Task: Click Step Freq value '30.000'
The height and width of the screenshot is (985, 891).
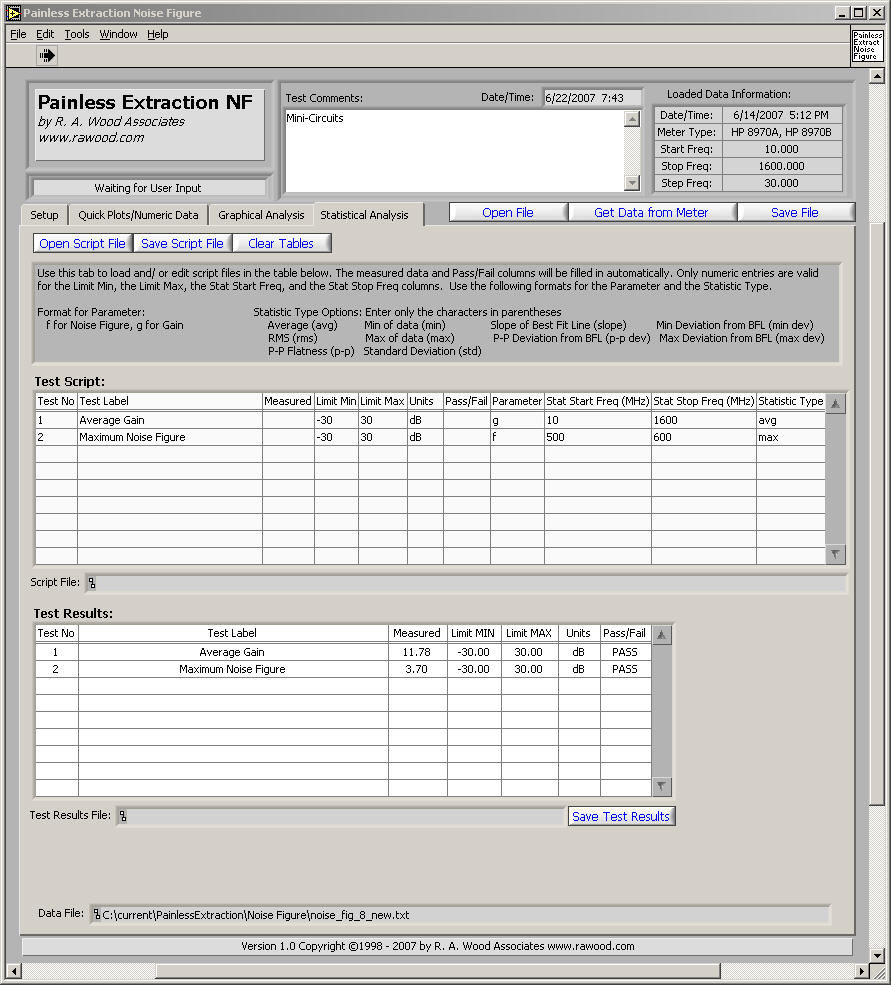Action: pos(782,183)
